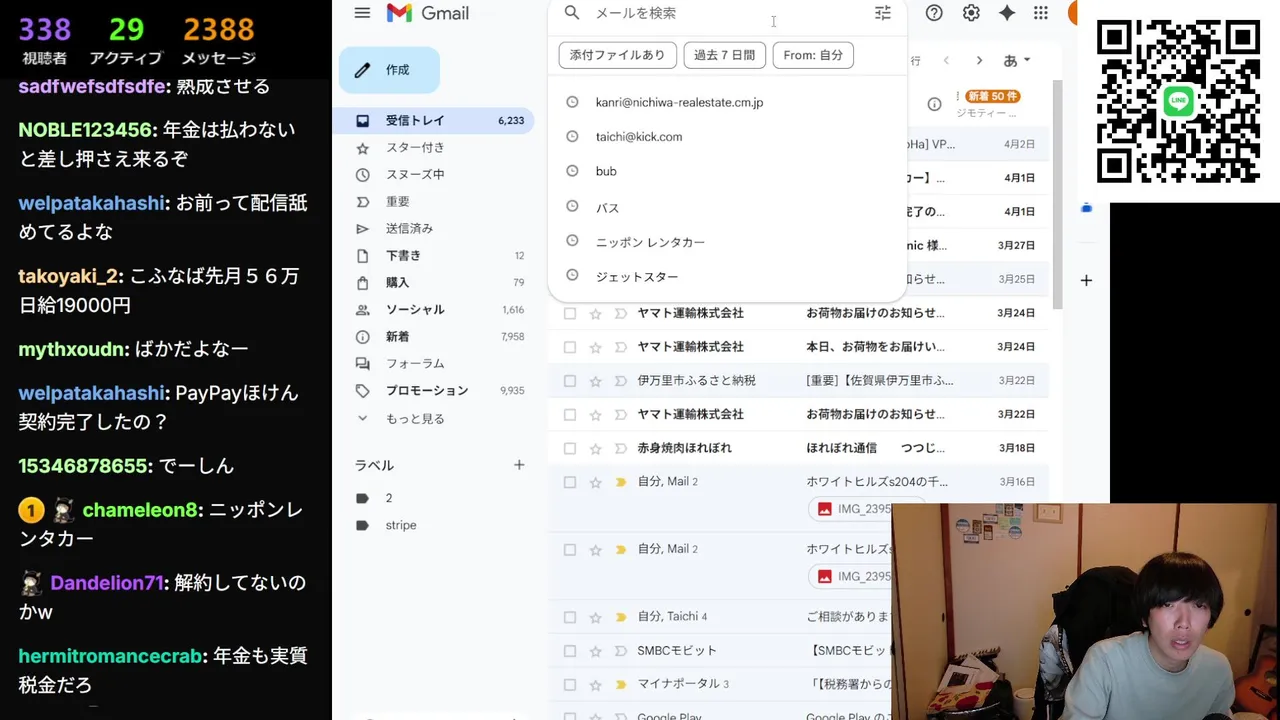Choose search suggestion kanri@nichiwa-realestate.cm.jp

pyautogui.click(x=727, y=102)
